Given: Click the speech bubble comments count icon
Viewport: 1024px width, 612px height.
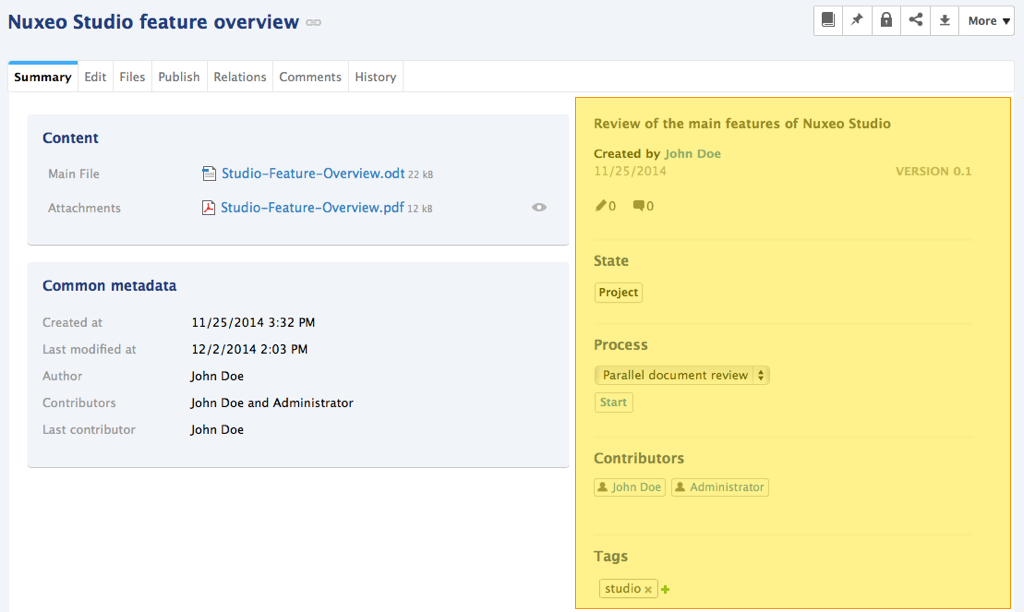Looking at the screenshot, I should (638, 206).
